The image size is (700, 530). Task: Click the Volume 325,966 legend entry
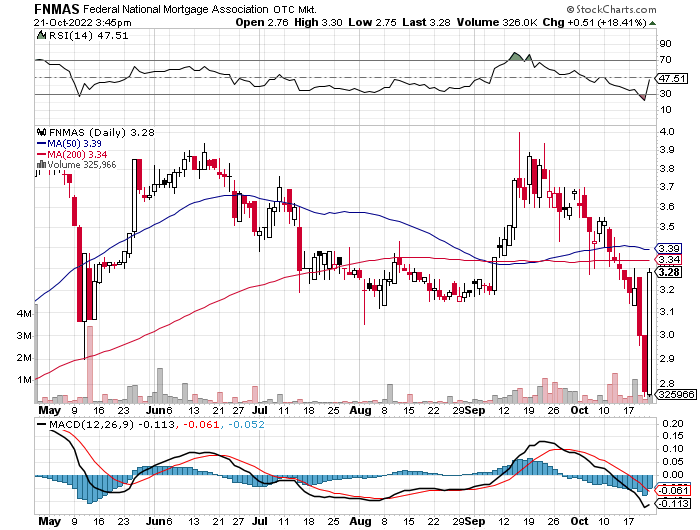(x=82, y=164)
